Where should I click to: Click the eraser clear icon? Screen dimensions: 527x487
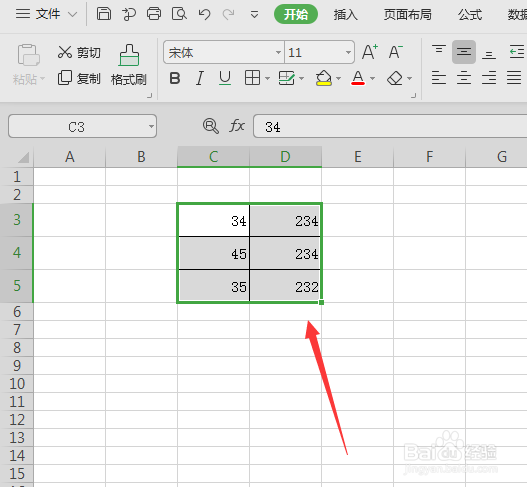[x=395, y=78]
